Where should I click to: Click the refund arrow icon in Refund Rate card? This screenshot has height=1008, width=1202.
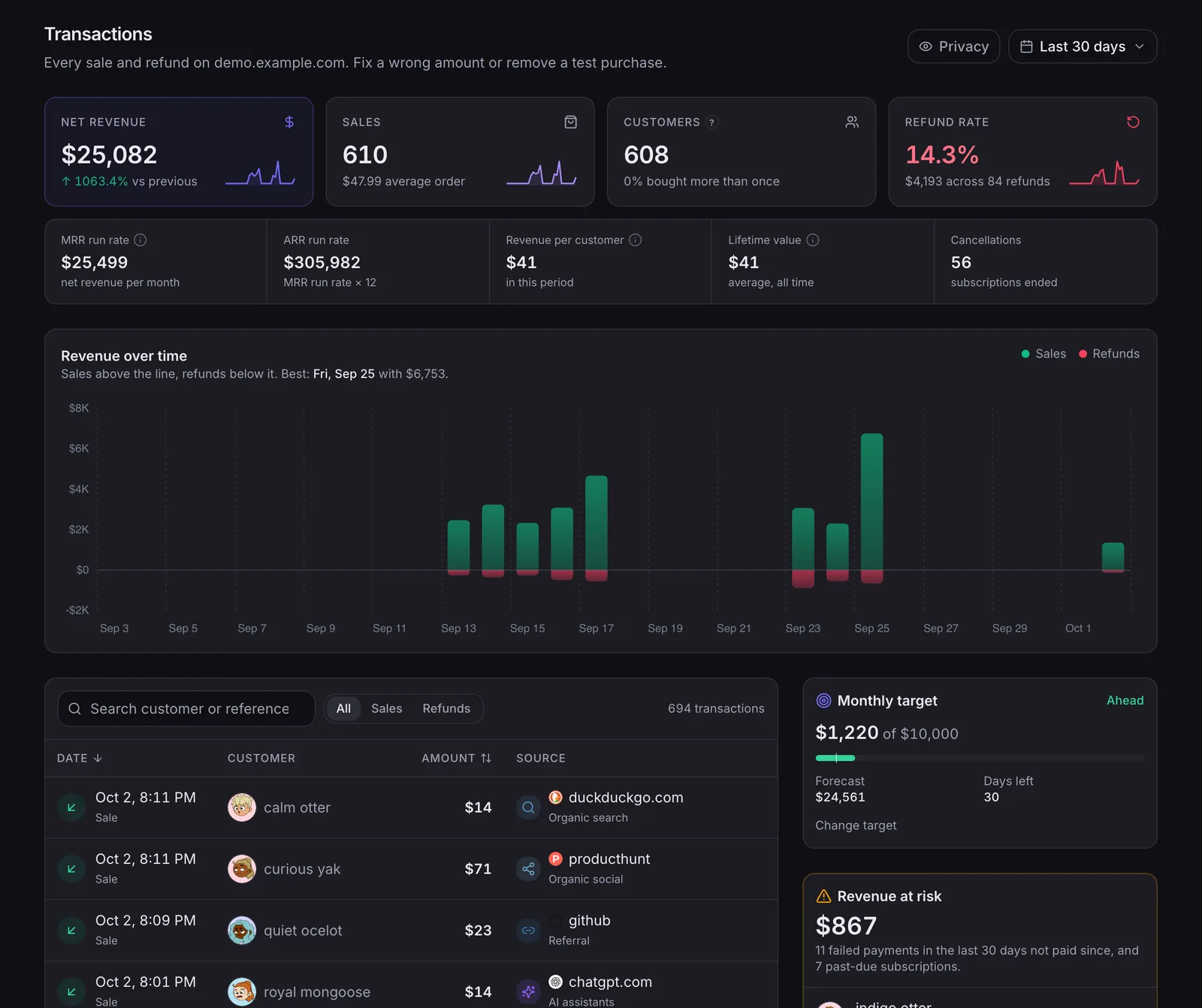pyautogui.click(x=1133, y=122)
